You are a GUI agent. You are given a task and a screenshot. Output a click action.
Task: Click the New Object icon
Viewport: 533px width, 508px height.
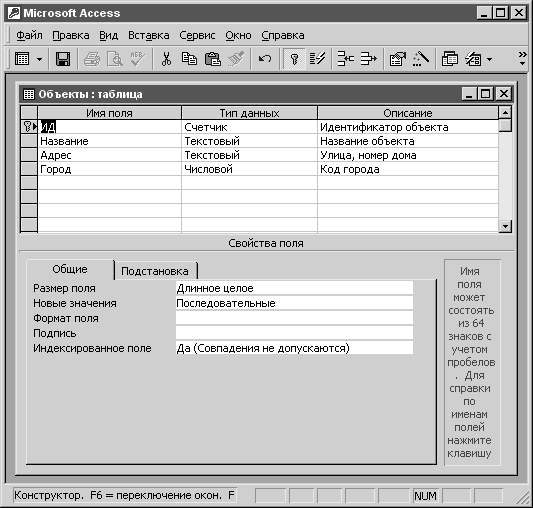point(473,59)
